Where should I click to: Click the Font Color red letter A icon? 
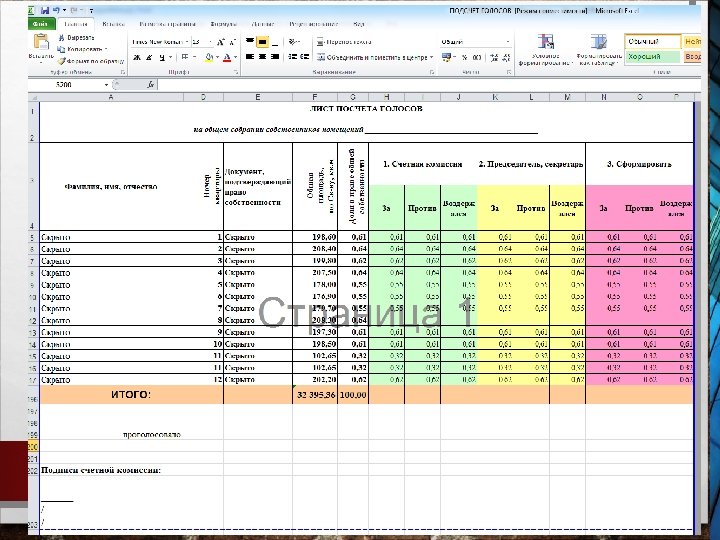point(227,57)
